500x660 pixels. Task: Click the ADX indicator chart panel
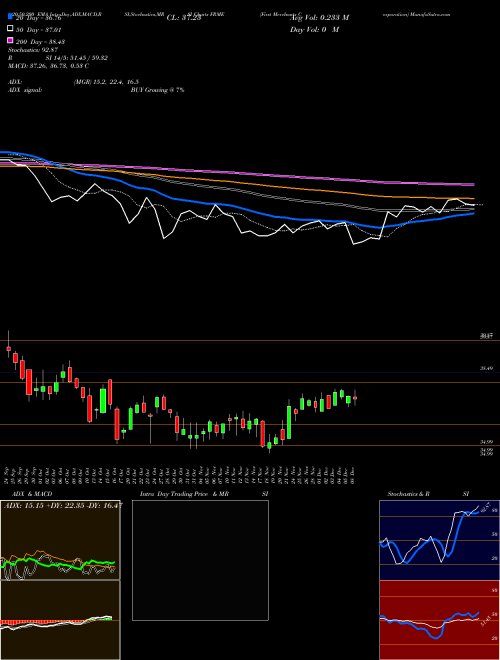coord(60,540)
